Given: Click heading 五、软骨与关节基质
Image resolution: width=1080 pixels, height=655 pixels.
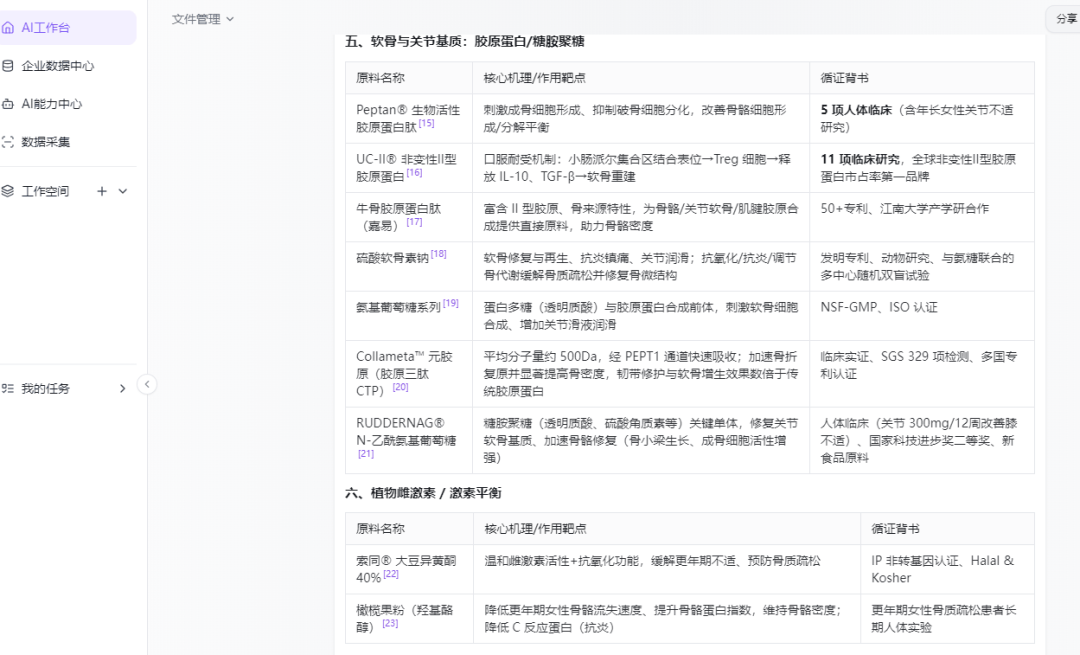Looking at the screenshot, I should [x=464, y=41].
